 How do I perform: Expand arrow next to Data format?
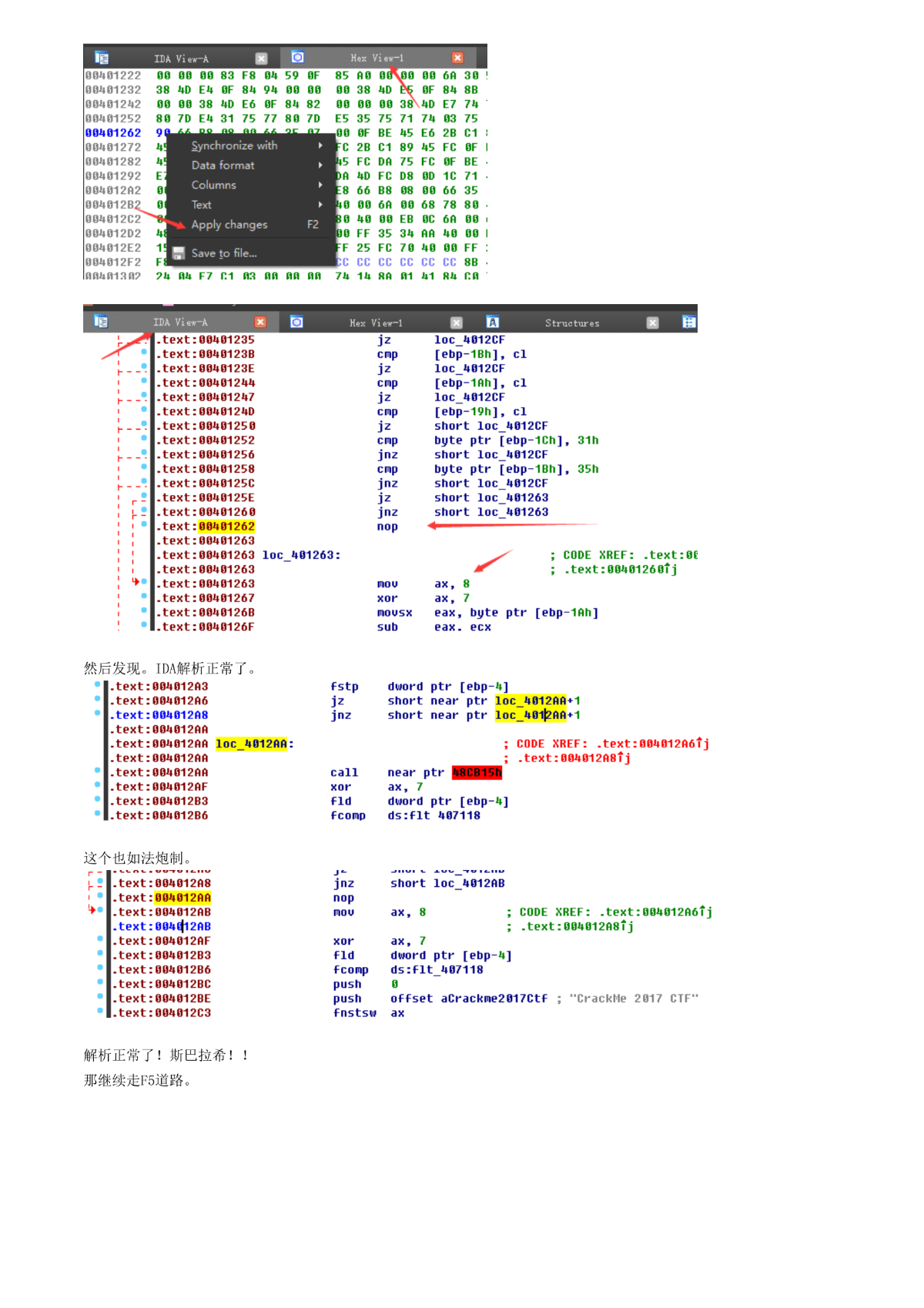click(x=320, y=166)
